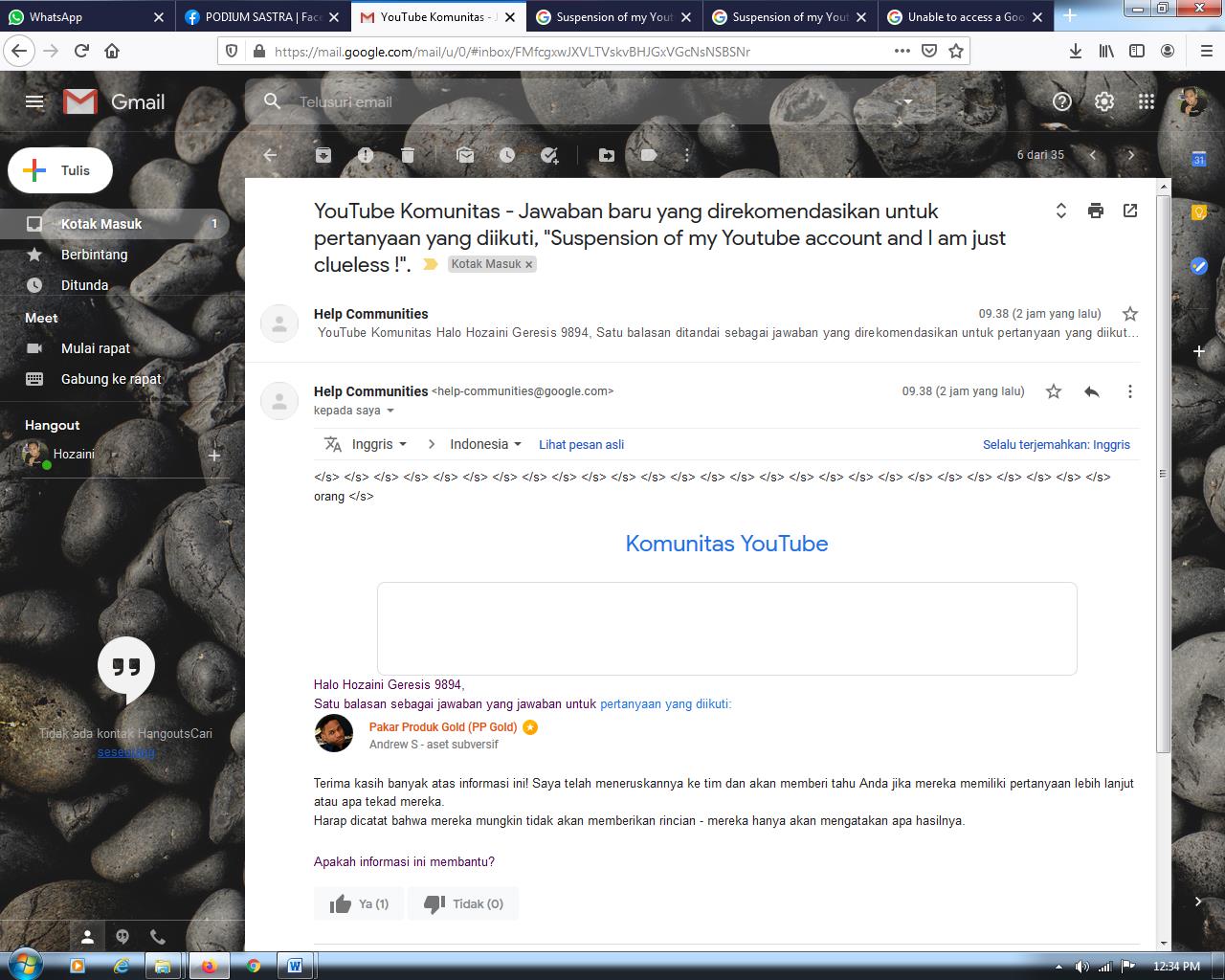Open Google Keep side panel
The width and height of the screenshot is (1225, 980).
(x=1198, y=212)
